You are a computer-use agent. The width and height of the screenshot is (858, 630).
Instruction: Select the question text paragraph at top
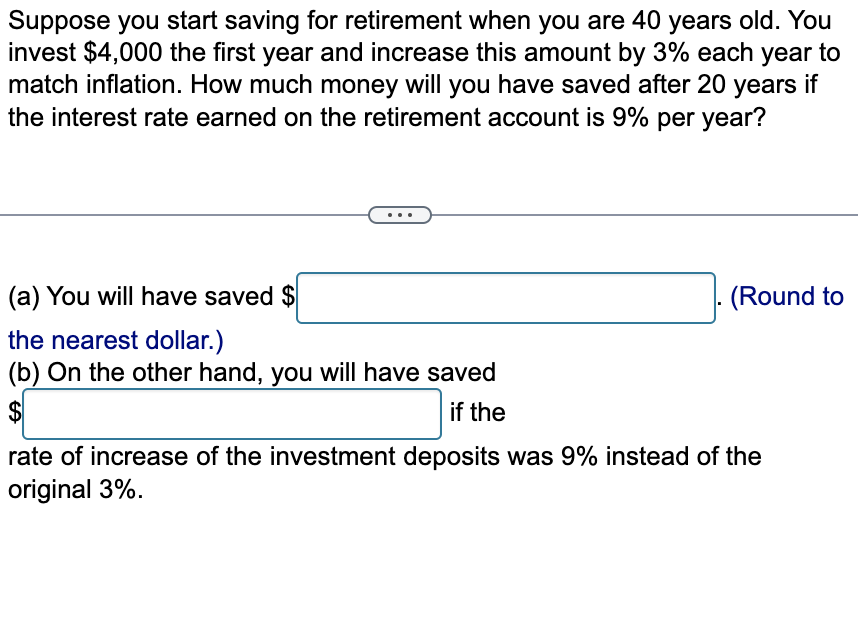420,68
